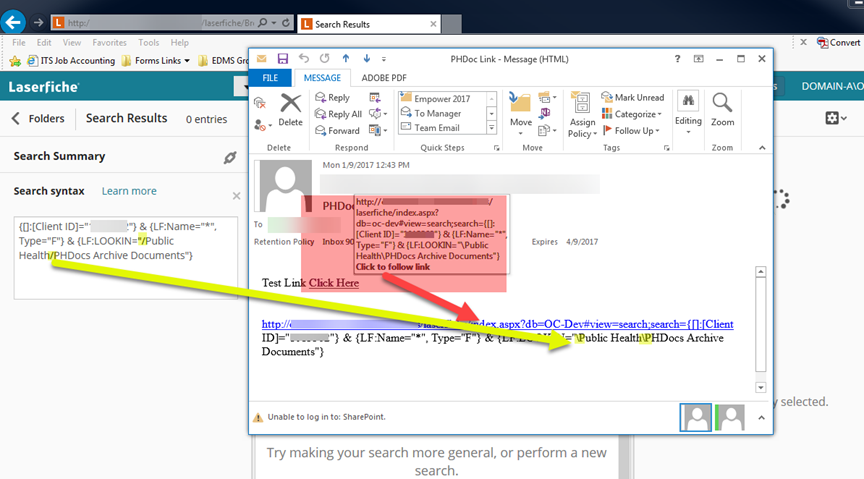Open the Move Actions dropdown
864x479 pixels.
coord(547,131)
